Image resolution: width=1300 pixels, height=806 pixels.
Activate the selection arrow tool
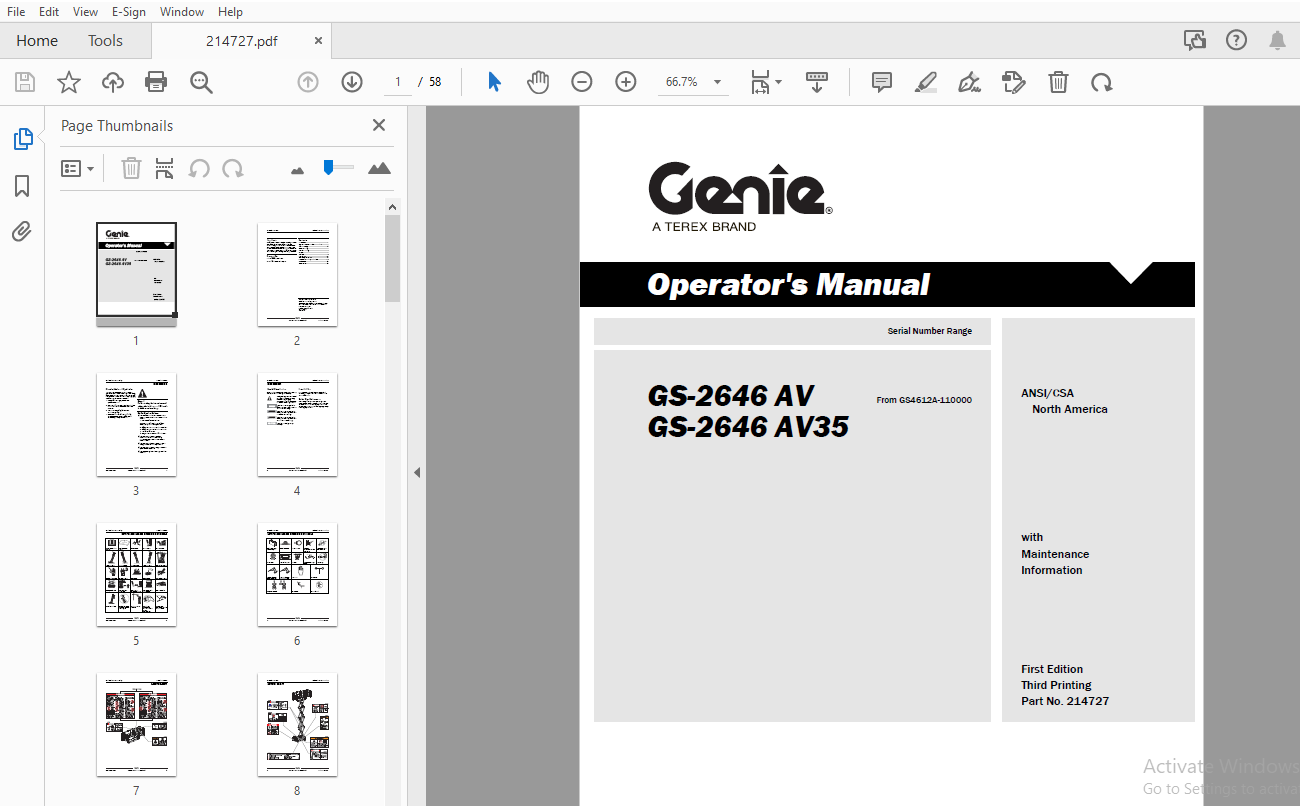(494, 82)
